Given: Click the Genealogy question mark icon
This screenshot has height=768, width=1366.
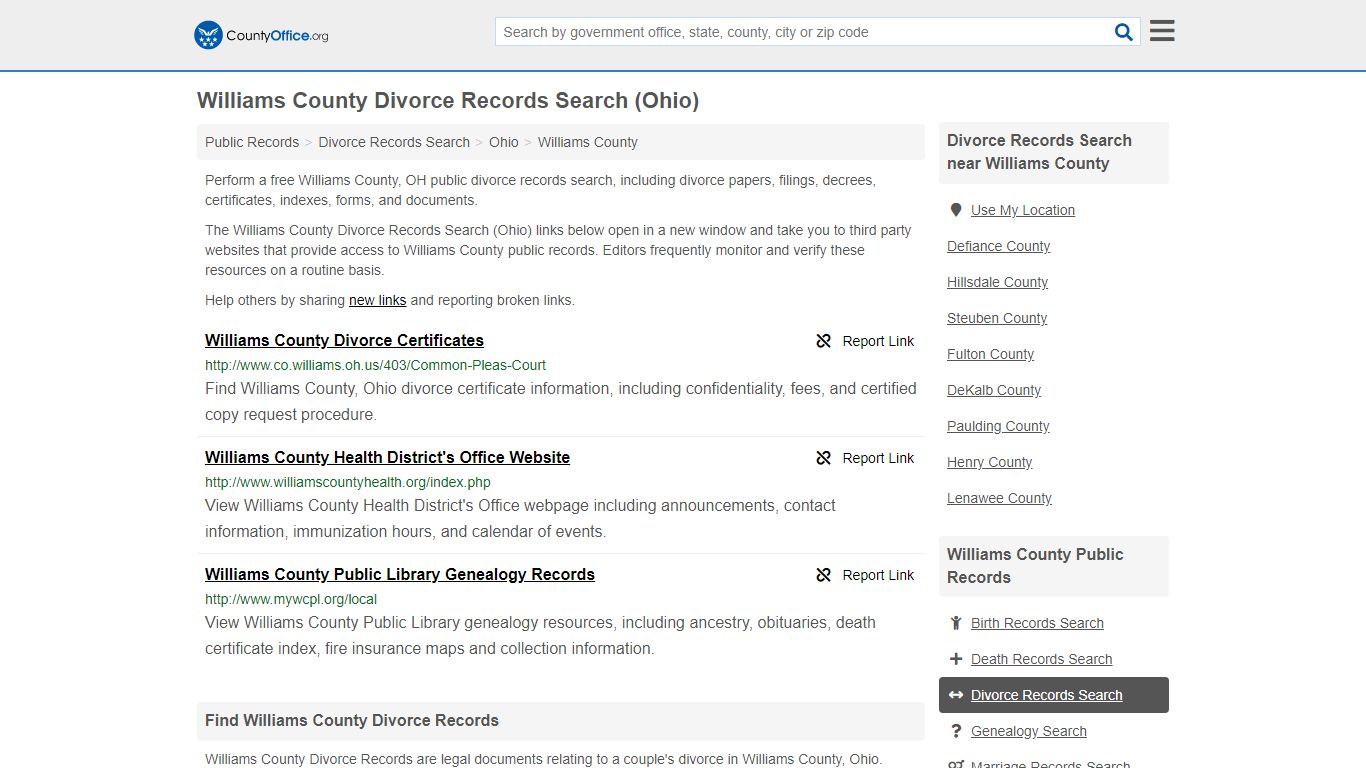Looking at the screenshot, I should pyautogui.click(x=956, y=731).
